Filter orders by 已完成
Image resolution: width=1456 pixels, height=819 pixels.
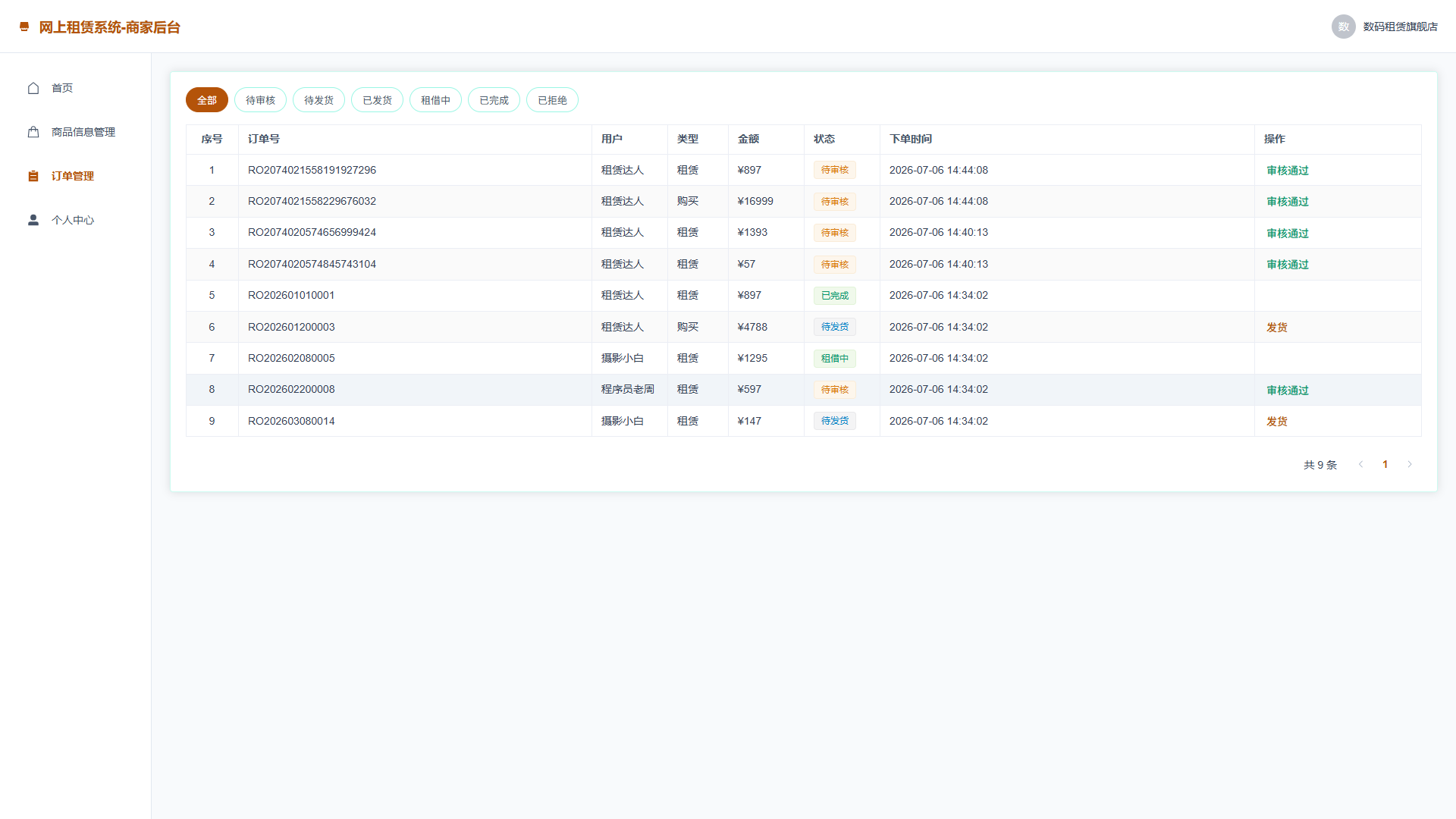tap(494, 100)
